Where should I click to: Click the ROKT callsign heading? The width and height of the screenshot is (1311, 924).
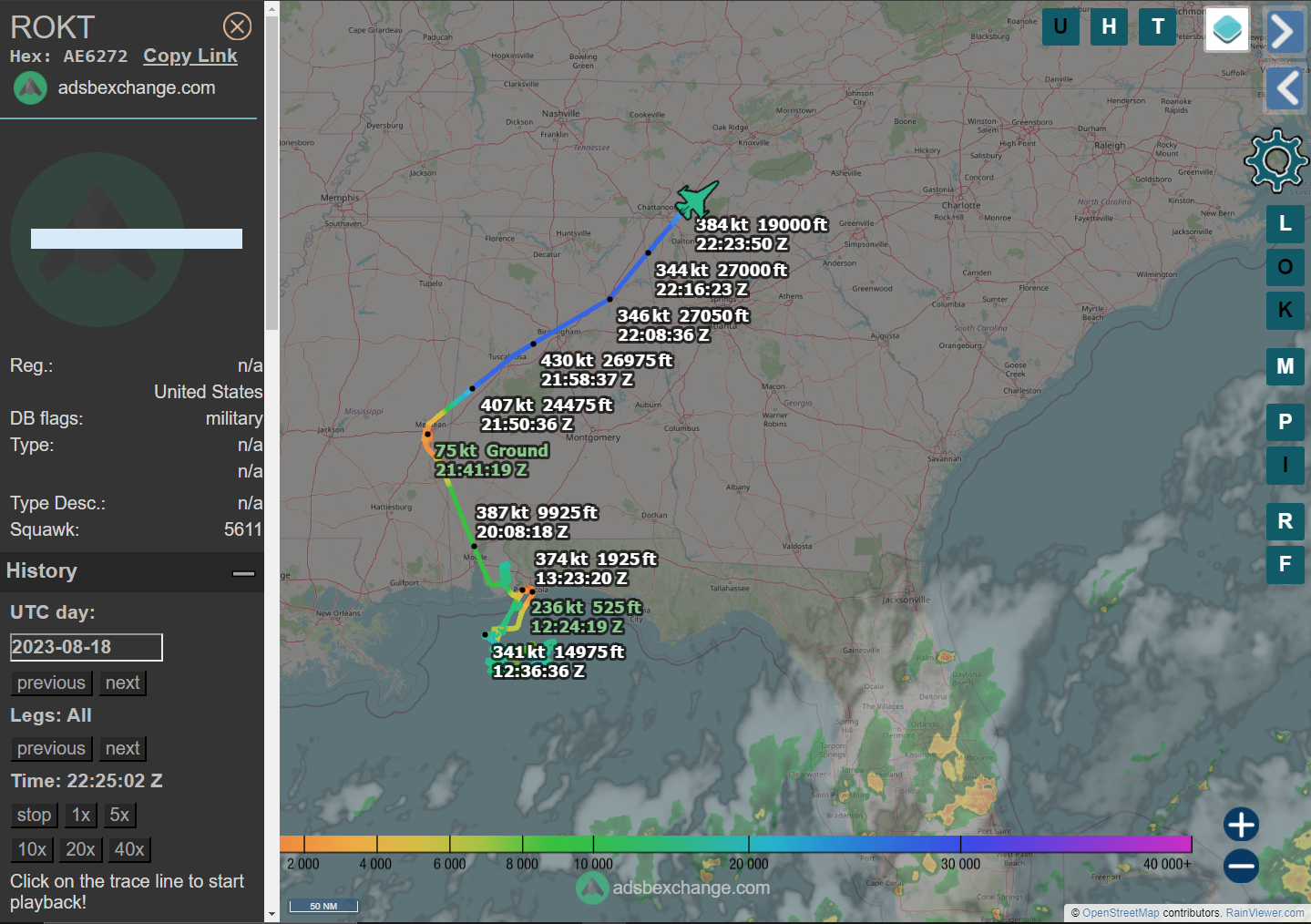coord(53,27)
